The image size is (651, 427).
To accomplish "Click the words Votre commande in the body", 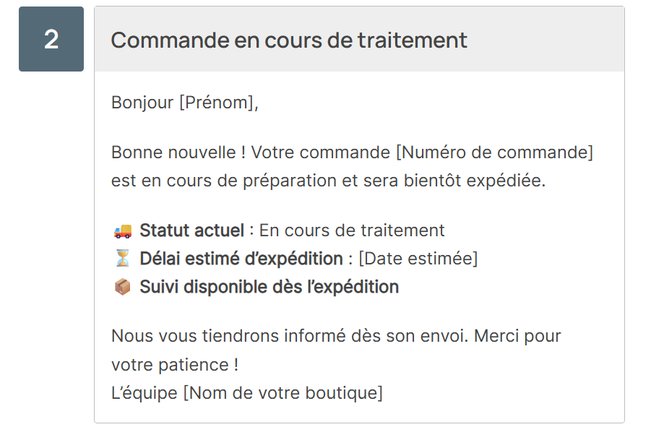I will (320, 153).
